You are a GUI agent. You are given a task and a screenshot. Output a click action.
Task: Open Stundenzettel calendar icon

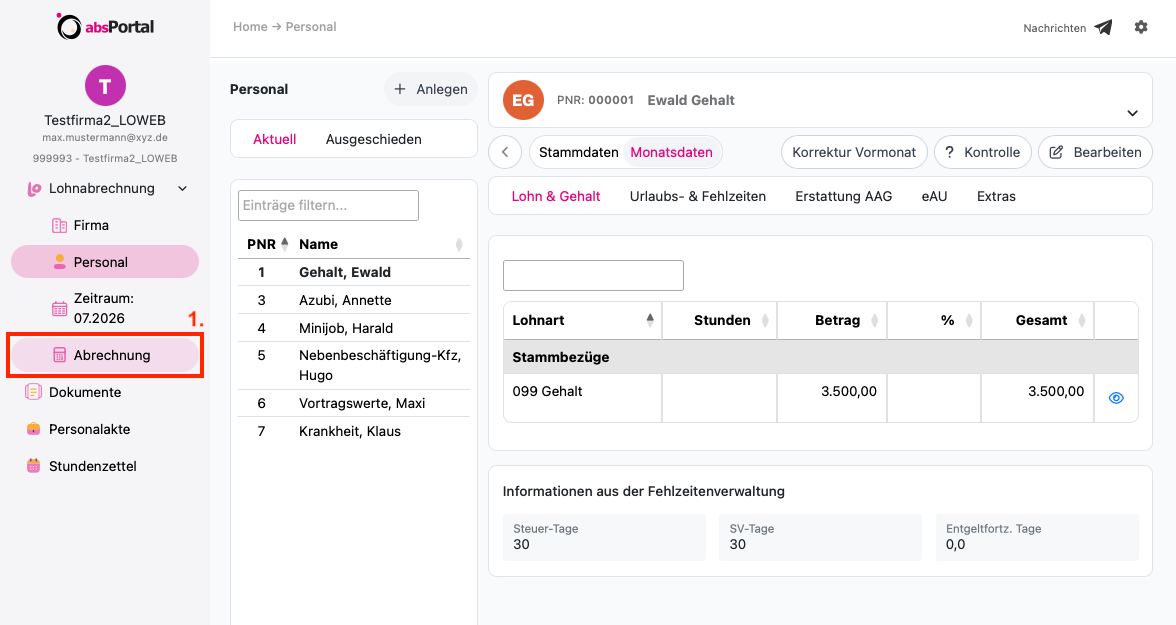tap(33, 466)
